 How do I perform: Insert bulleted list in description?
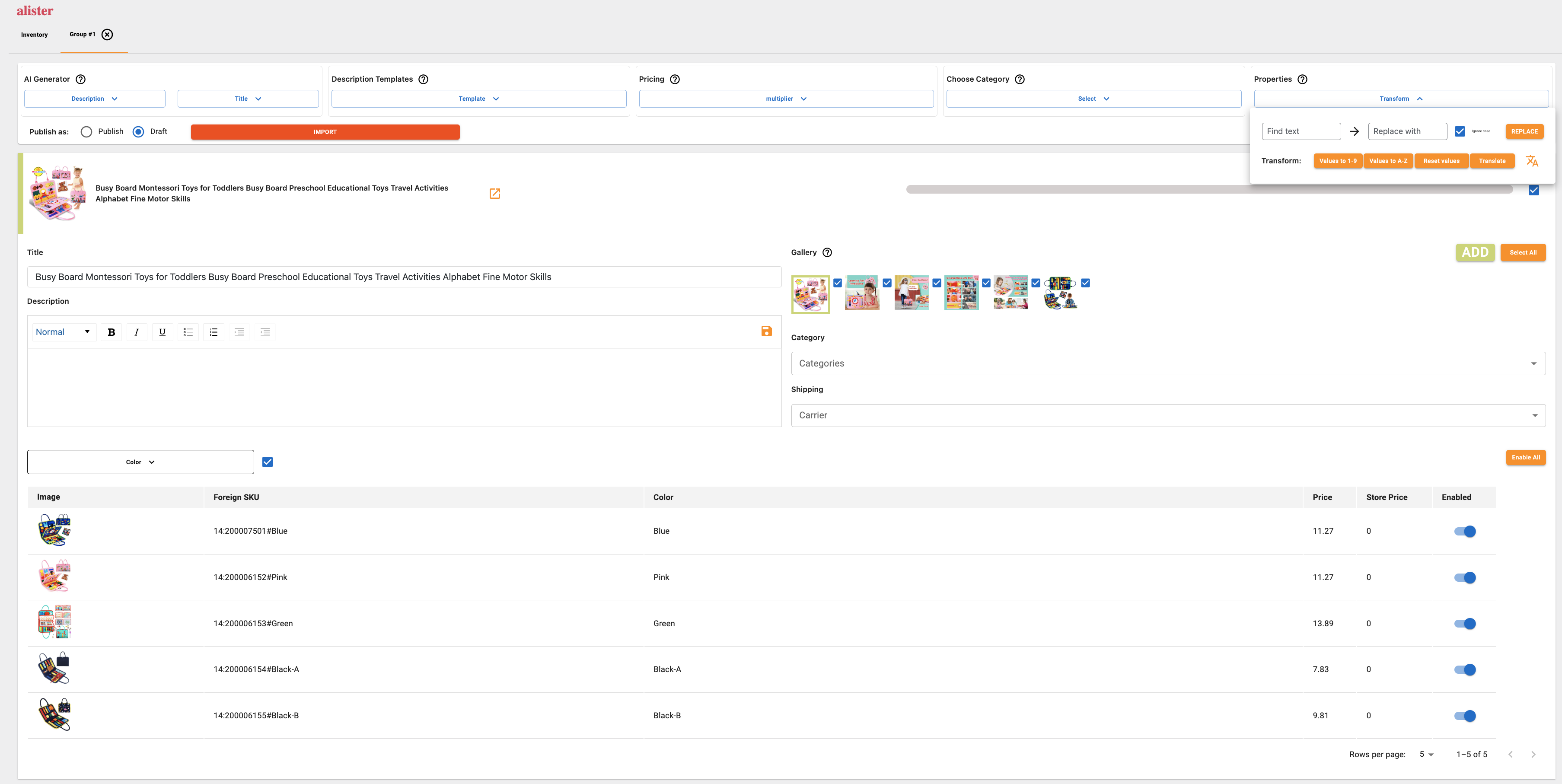coord(188,332)
